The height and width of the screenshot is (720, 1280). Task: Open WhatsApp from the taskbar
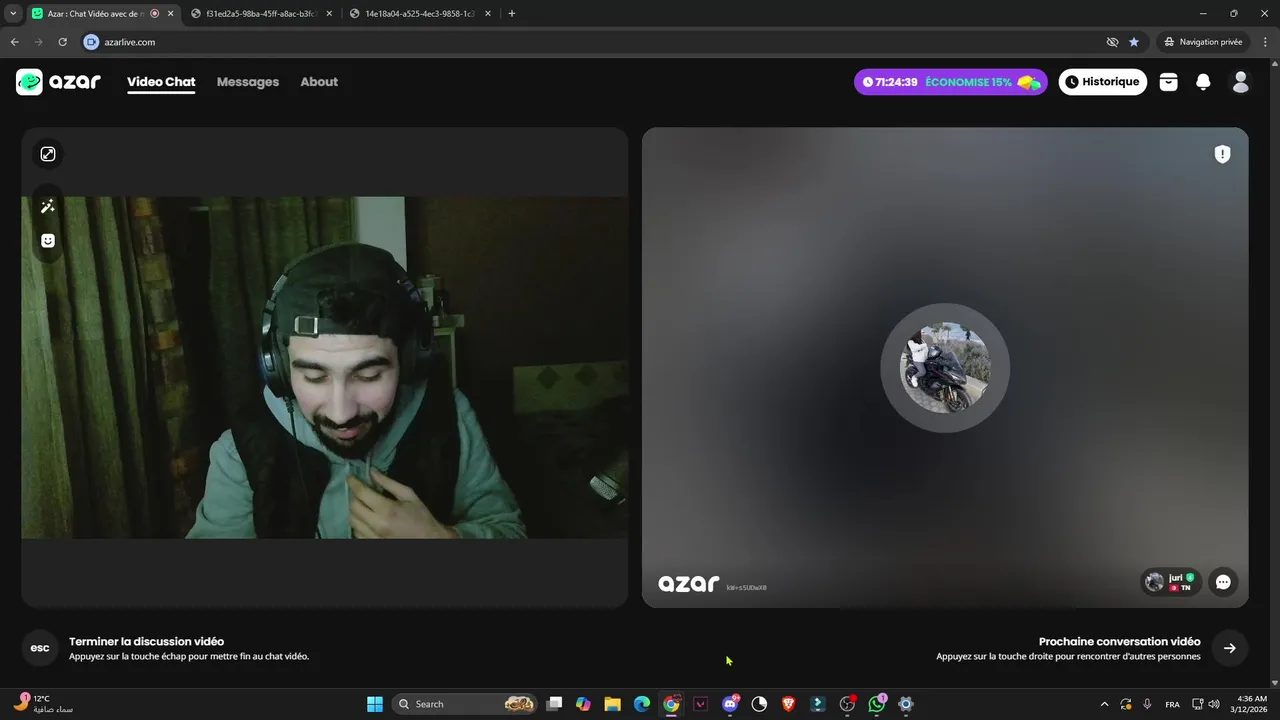[877, 704]
